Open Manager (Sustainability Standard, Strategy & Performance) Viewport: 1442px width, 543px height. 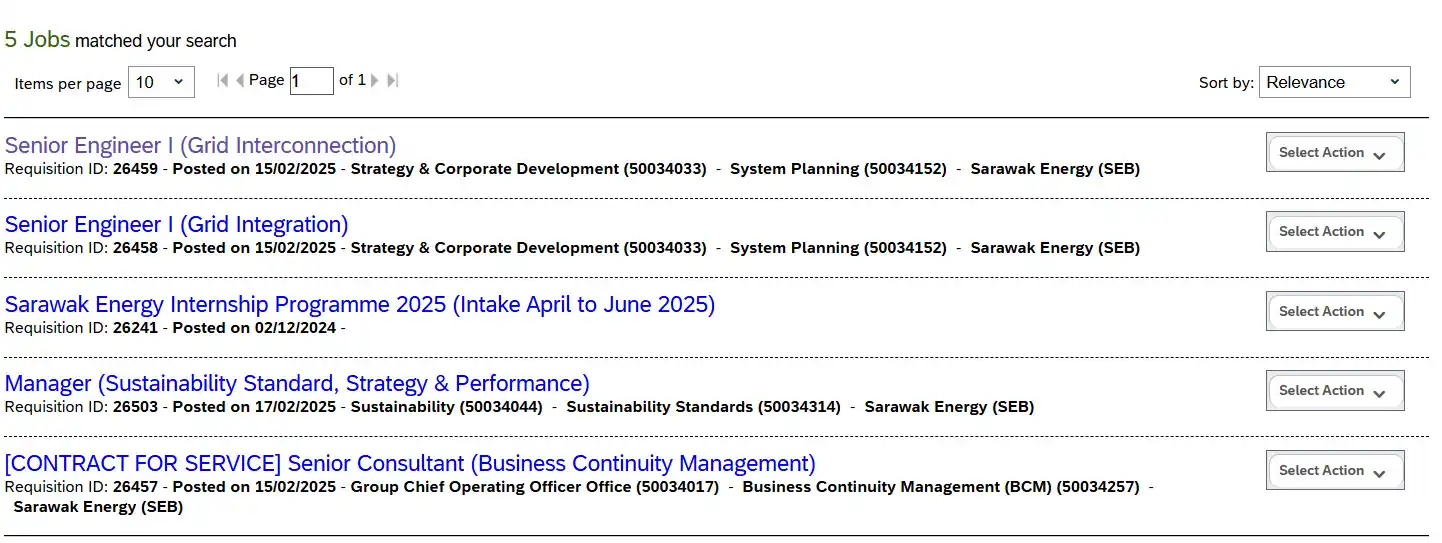pos(297,383)
